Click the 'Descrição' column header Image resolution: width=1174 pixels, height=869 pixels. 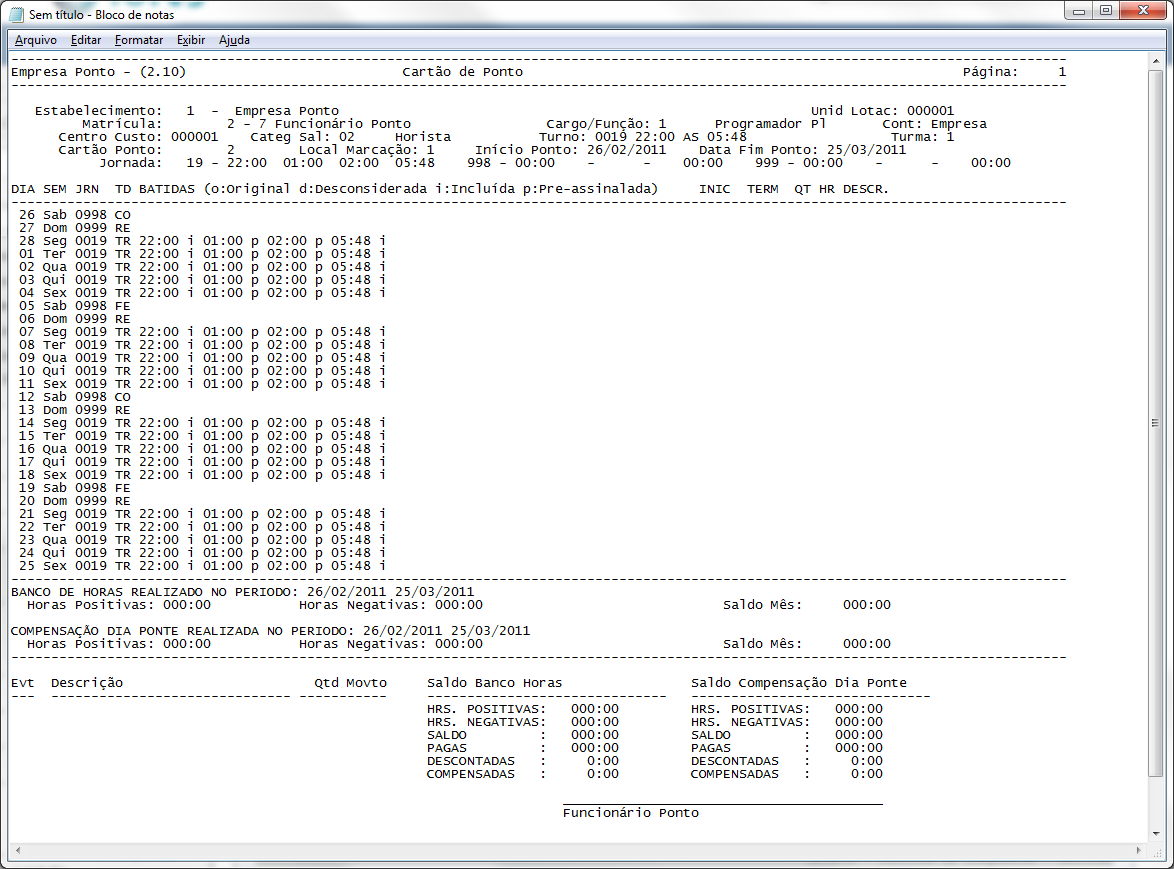click(87, 683)
